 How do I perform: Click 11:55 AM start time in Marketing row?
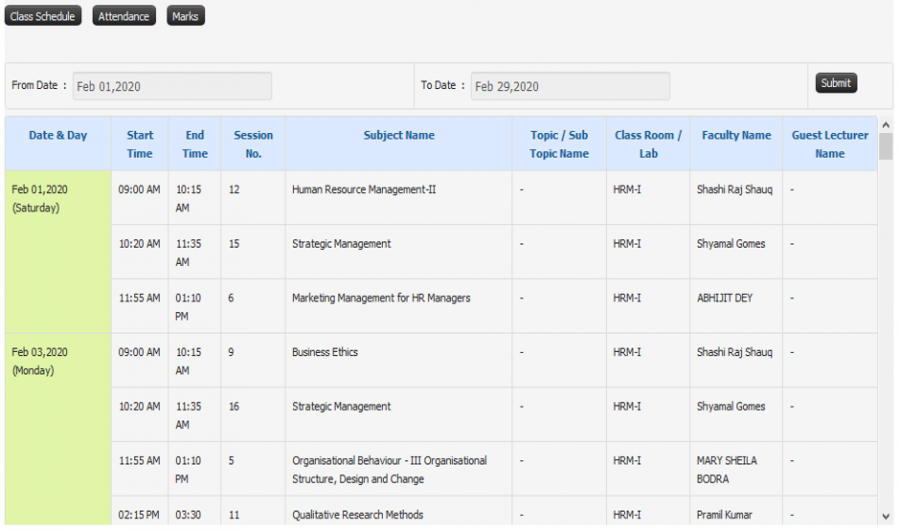(x=139, y=298)
